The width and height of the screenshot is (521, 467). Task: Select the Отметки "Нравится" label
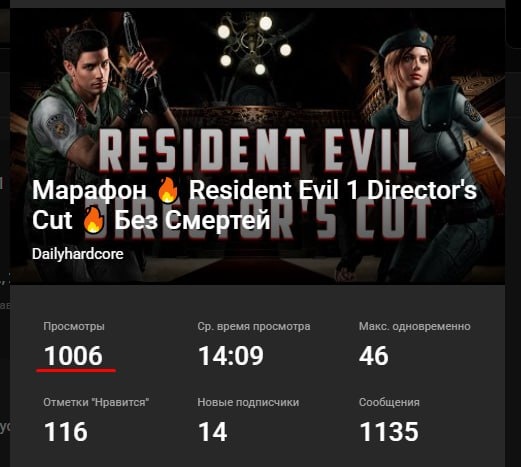(96, 402)
